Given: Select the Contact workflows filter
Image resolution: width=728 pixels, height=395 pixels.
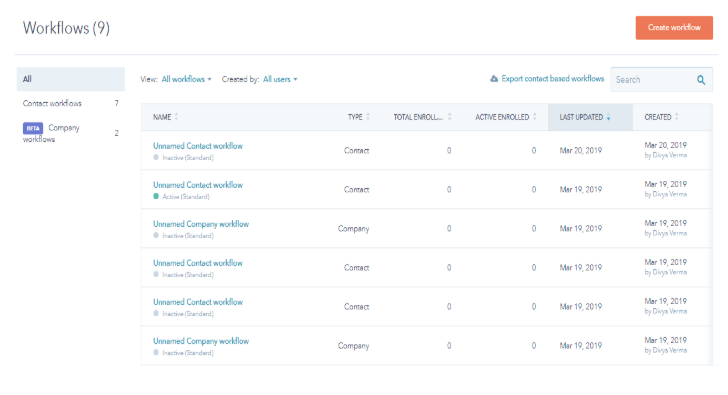Looking at the screenshot, I should 71,103.
